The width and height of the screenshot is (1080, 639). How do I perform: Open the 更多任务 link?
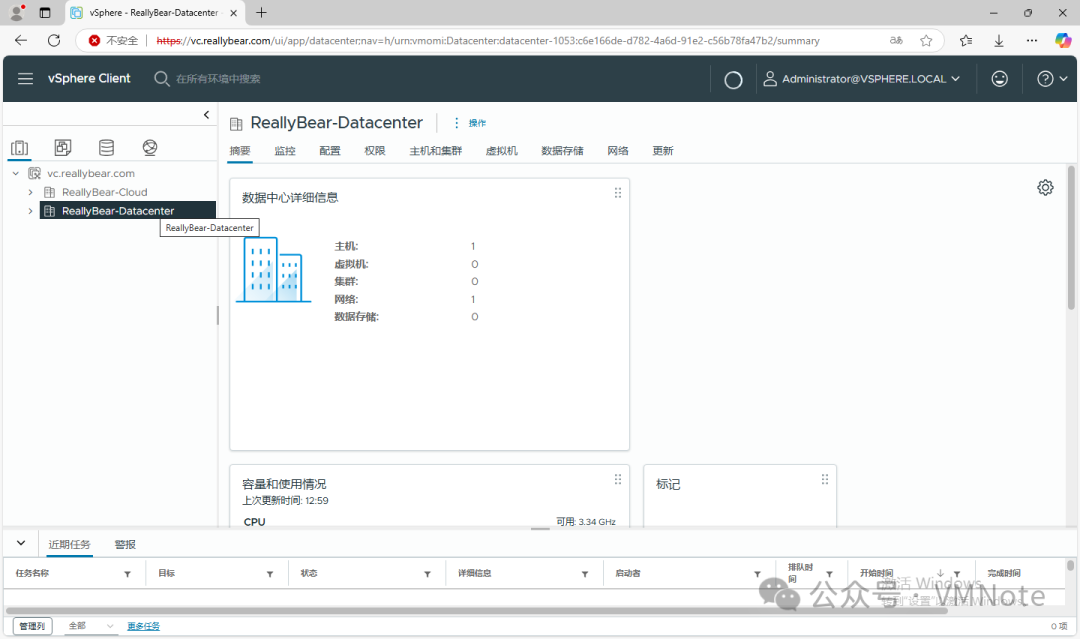click(x=143, y=626)
